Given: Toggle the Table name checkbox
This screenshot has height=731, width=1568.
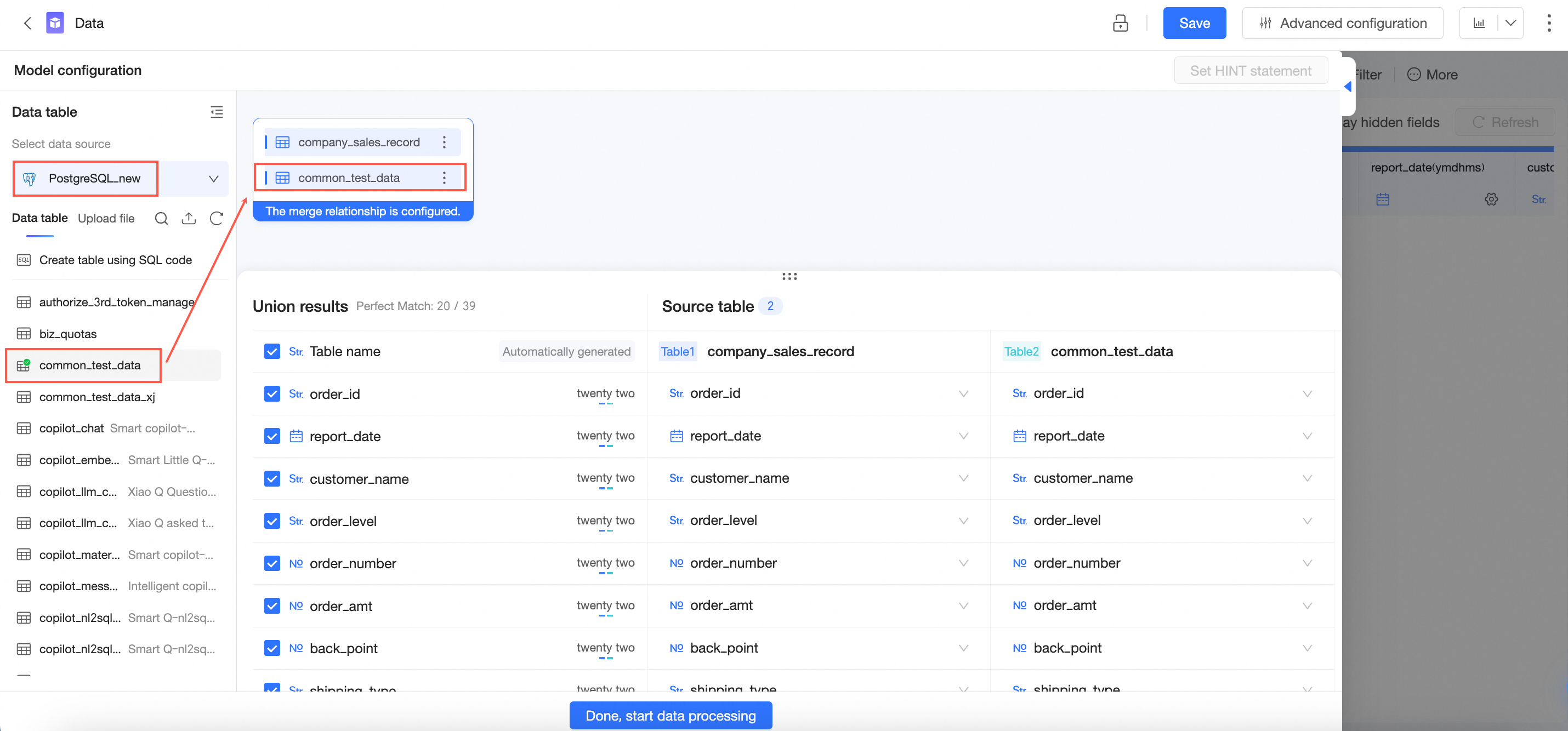Looking at the screenshot, I should [x=272, y=351].
